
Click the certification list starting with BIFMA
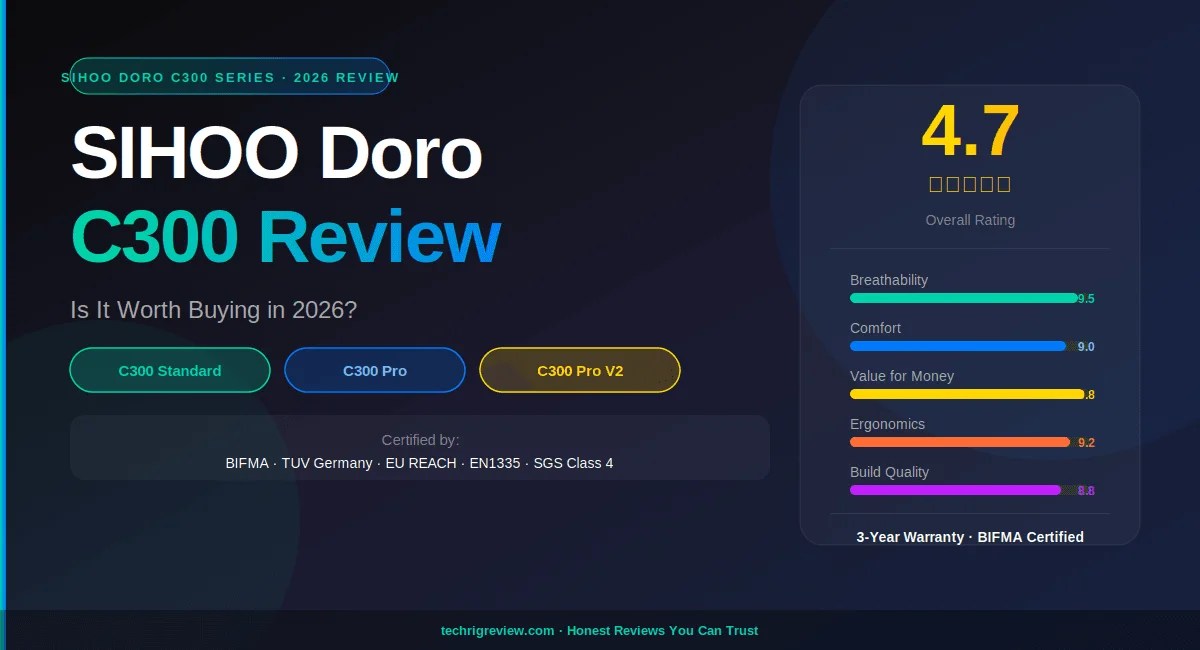[420, 463]
